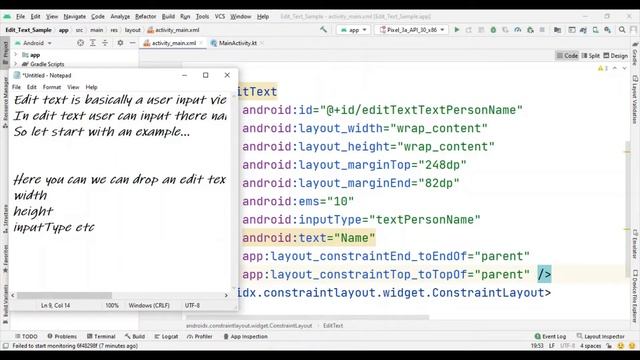This screenshot has width=640, height=360.
Task: Open the Emulator side panel
Action: pos(635,243)
